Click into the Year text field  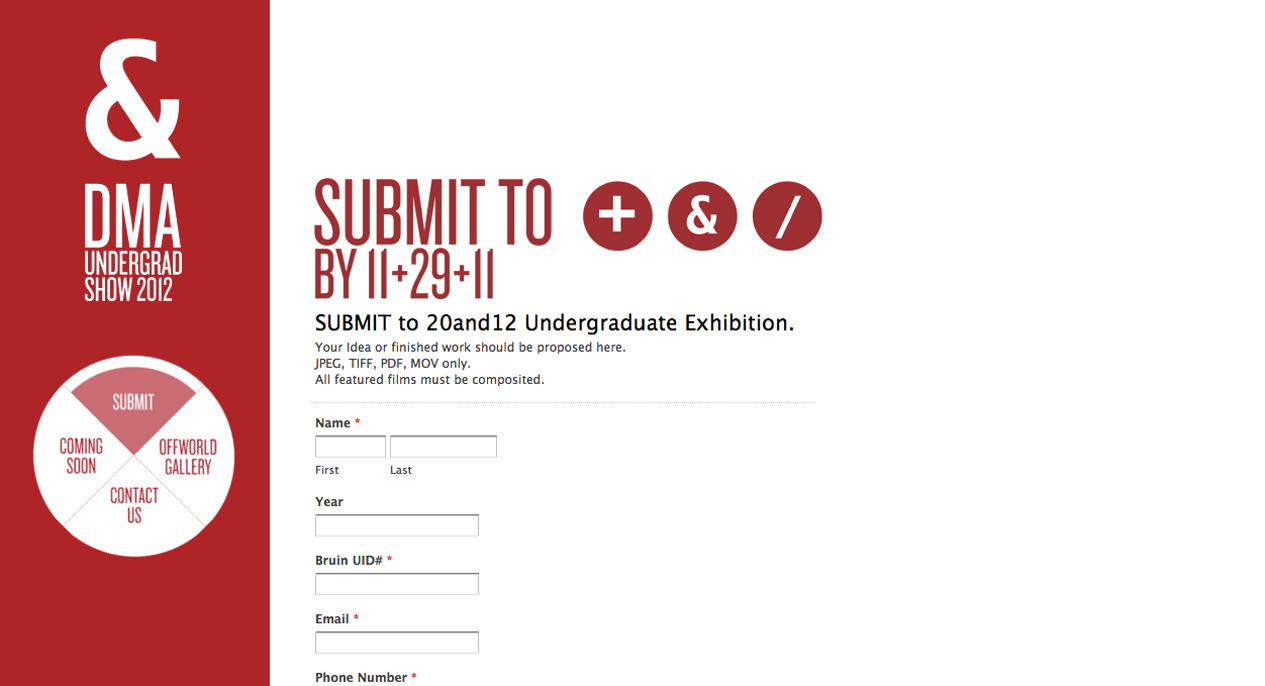click(397, 525)
